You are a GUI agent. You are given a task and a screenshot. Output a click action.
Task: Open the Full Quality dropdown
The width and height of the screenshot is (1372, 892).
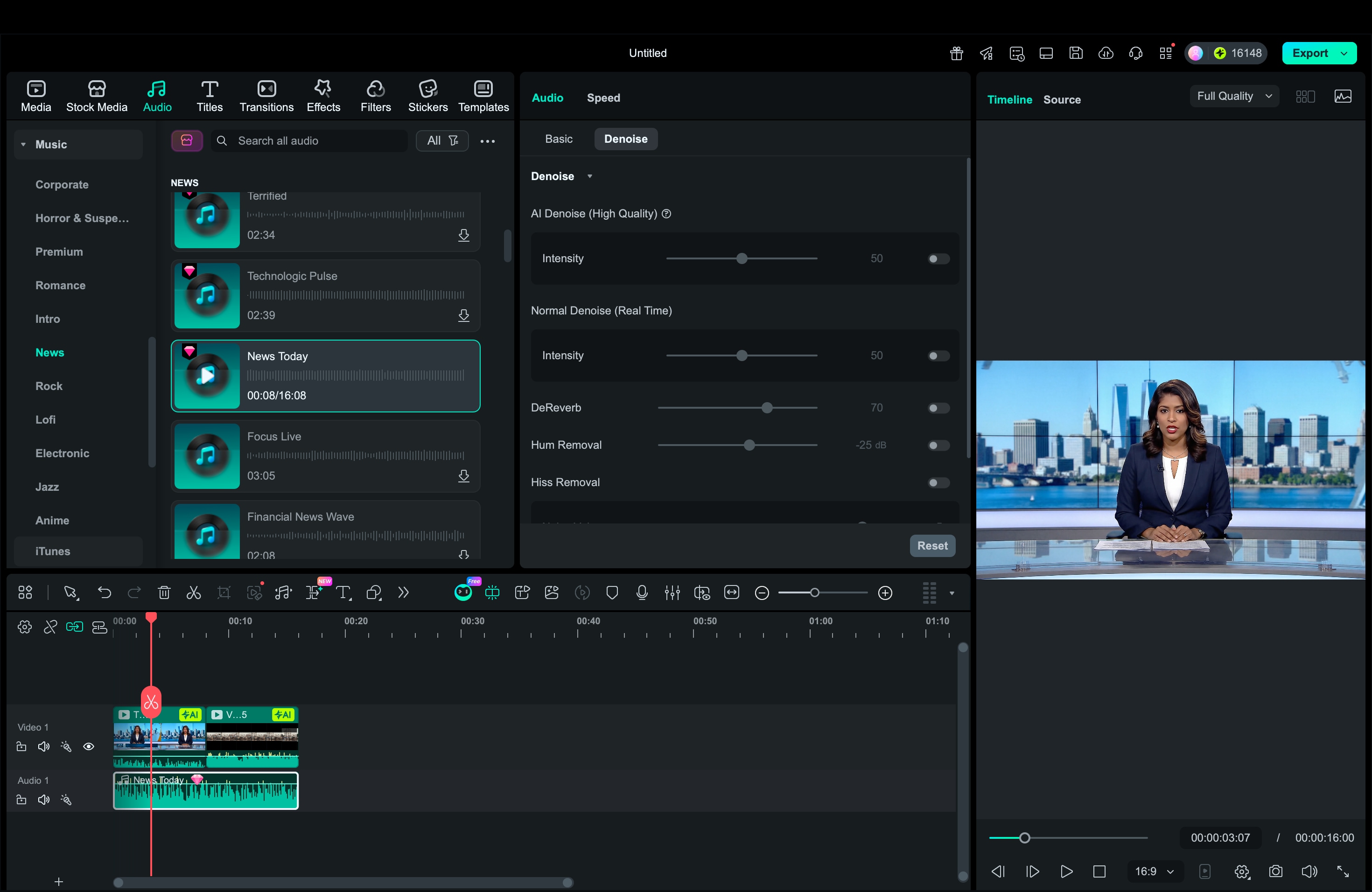[1234, 96]
